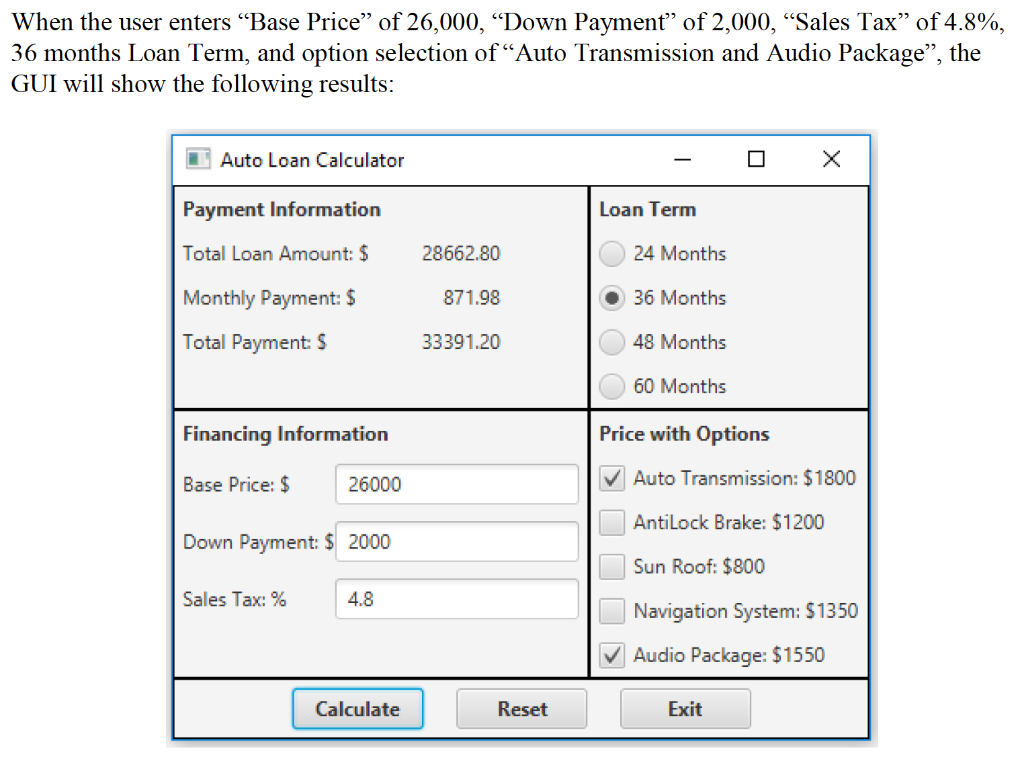Click inside the Sales Tax field
The image size is (1024, 765).
pos(456,598)
